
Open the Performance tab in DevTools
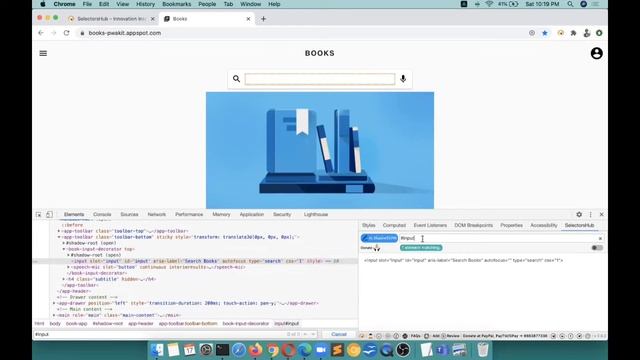point(189,214)
